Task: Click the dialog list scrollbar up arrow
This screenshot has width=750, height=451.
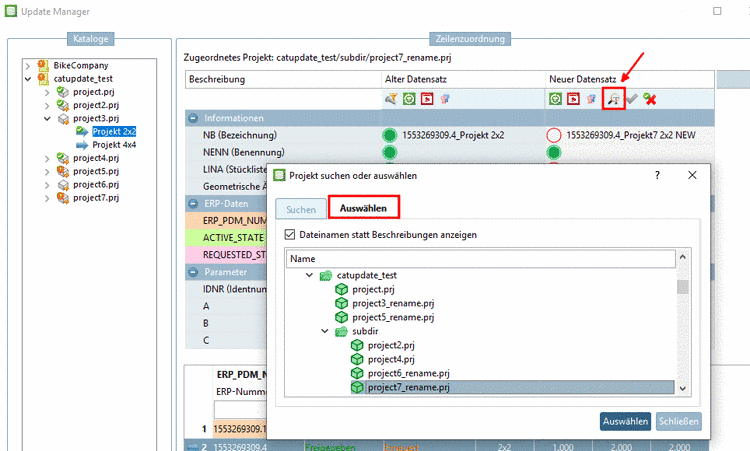Action: 683,257
